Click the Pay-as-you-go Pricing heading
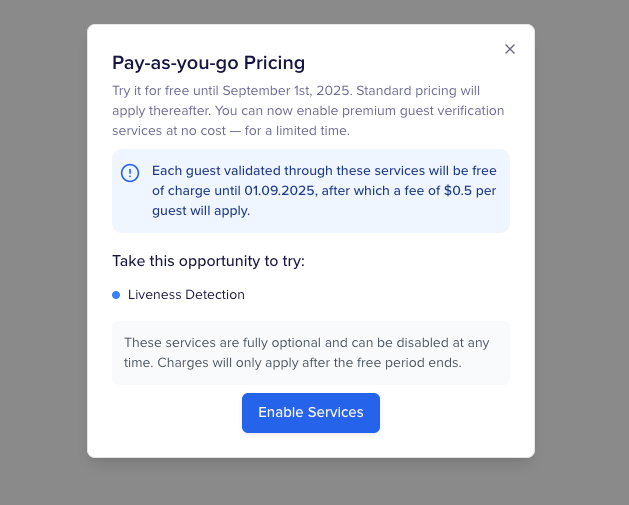The width and height of the screenshot is (629, 505). (x=208, y=63)
